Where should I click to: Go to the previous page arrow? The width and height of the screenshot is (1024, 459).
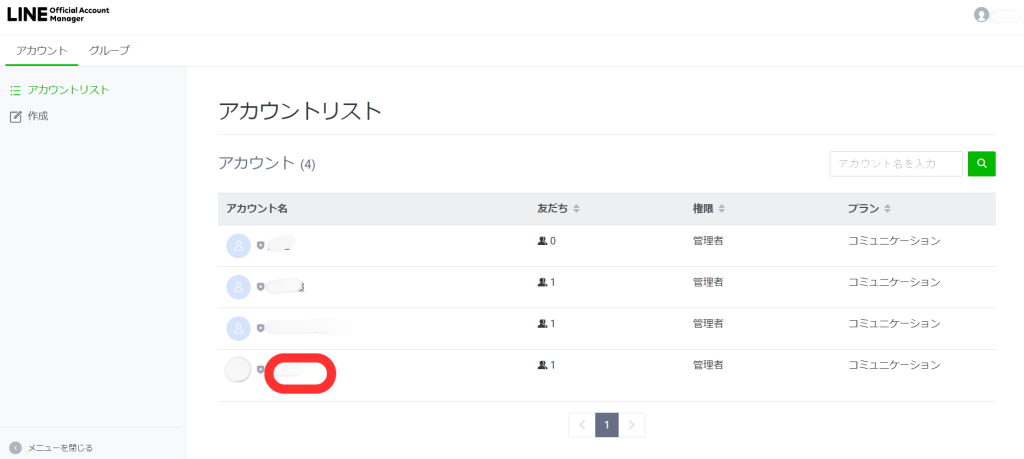click(582, 425)
